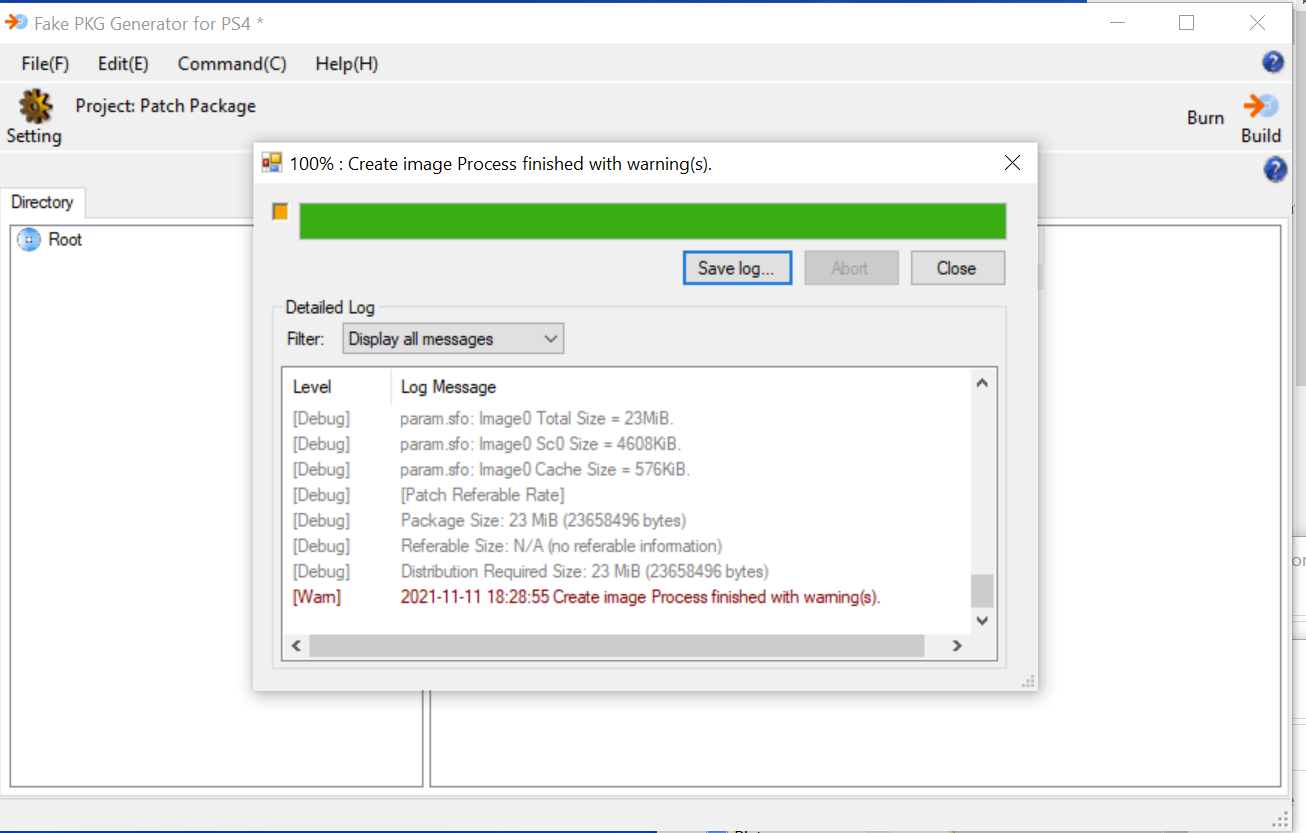Click the Save log... button

click(737, 268)
